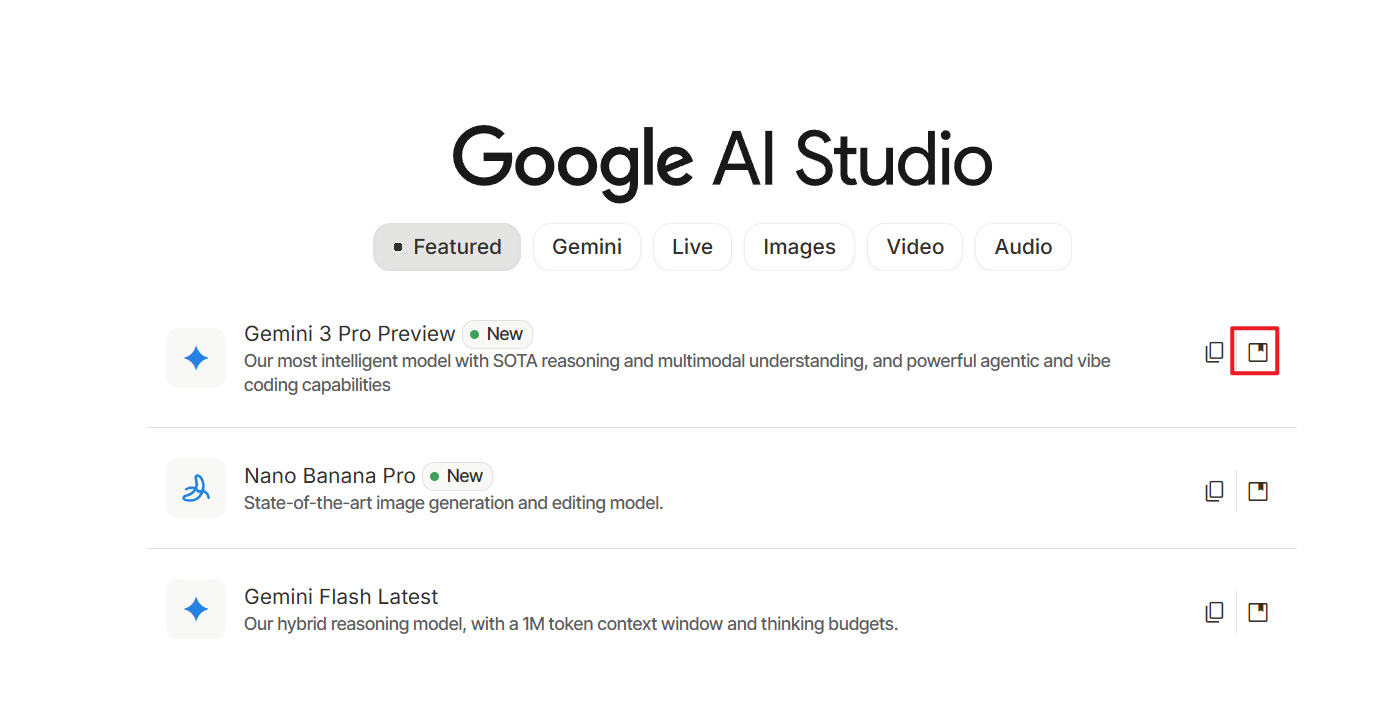Switch to the Live tab

pos(692,246)
